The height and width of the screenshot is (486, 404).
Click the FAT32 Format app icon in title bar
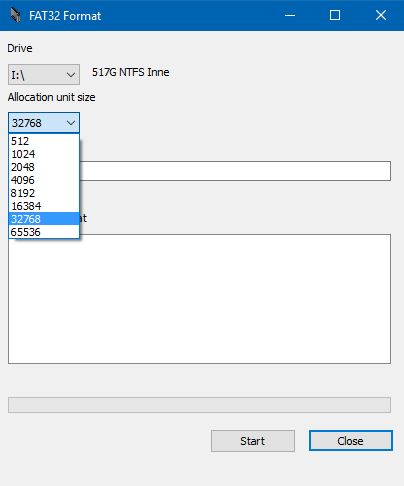[x=15, y=15]
